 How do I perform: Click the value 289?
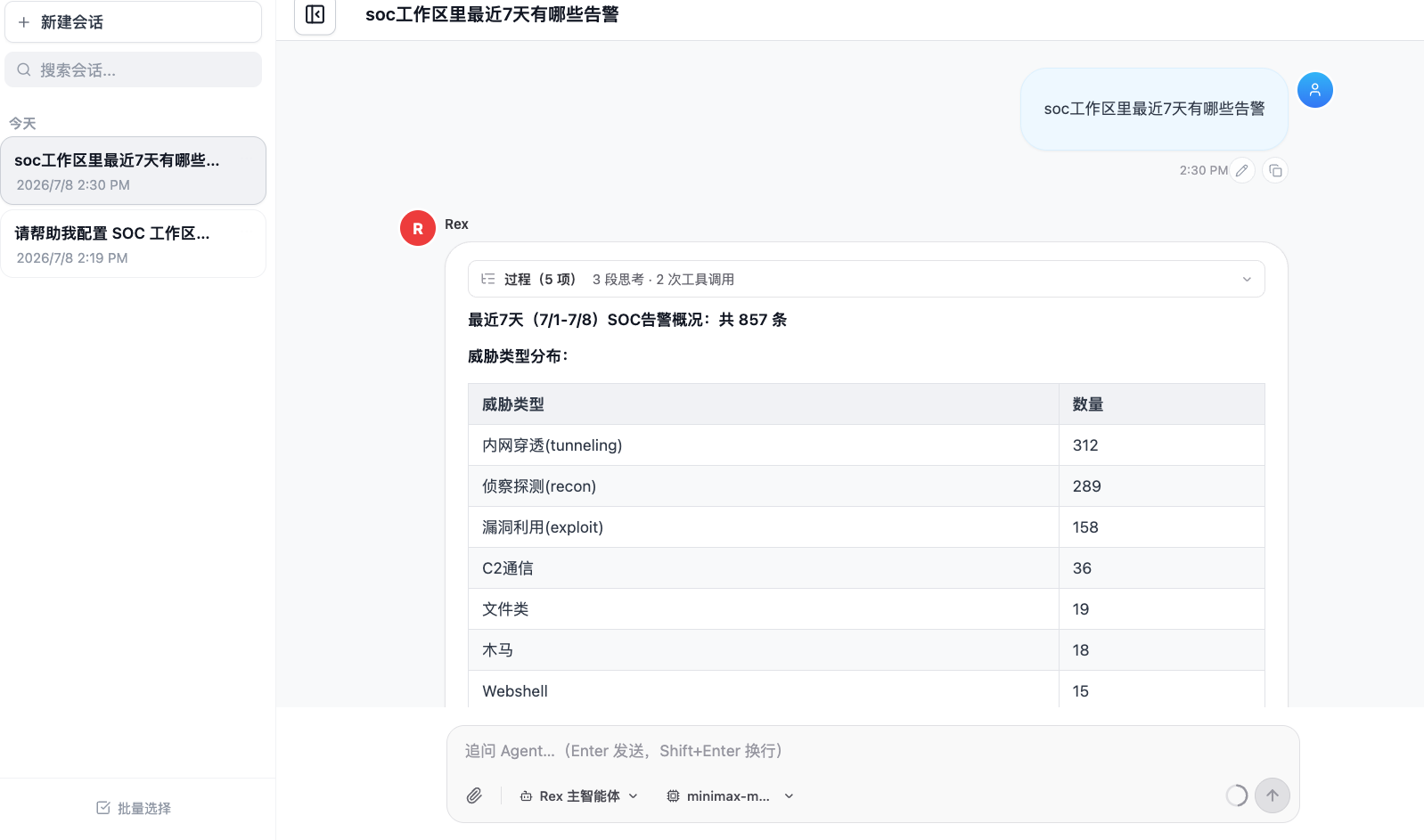pyautogui.click(x=1086, y=486)
